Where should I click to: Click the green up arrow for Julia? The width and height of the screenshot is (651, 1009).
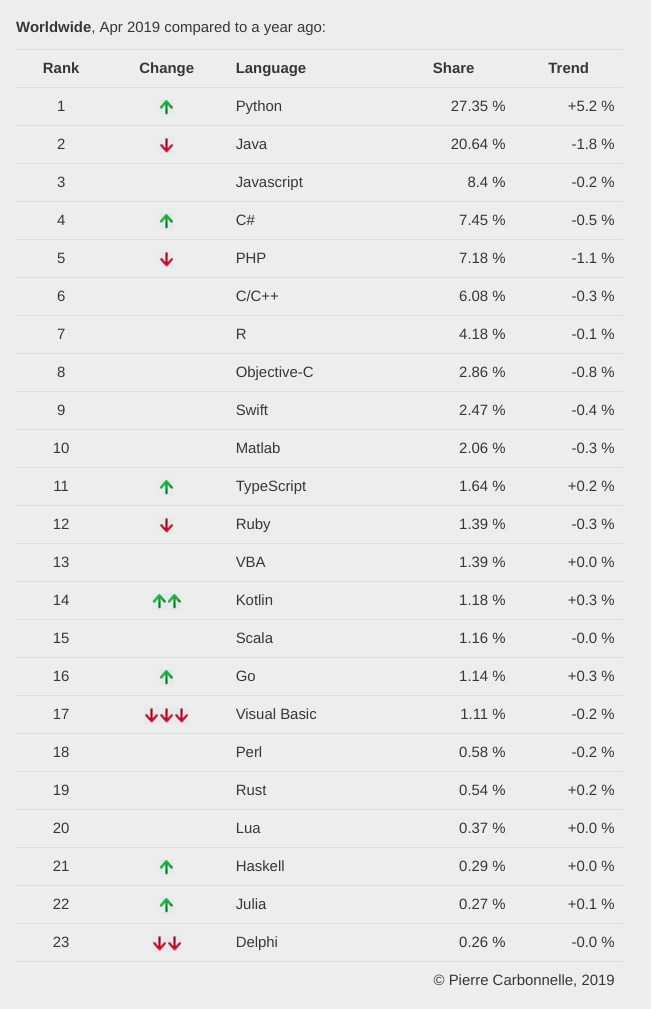166,905
